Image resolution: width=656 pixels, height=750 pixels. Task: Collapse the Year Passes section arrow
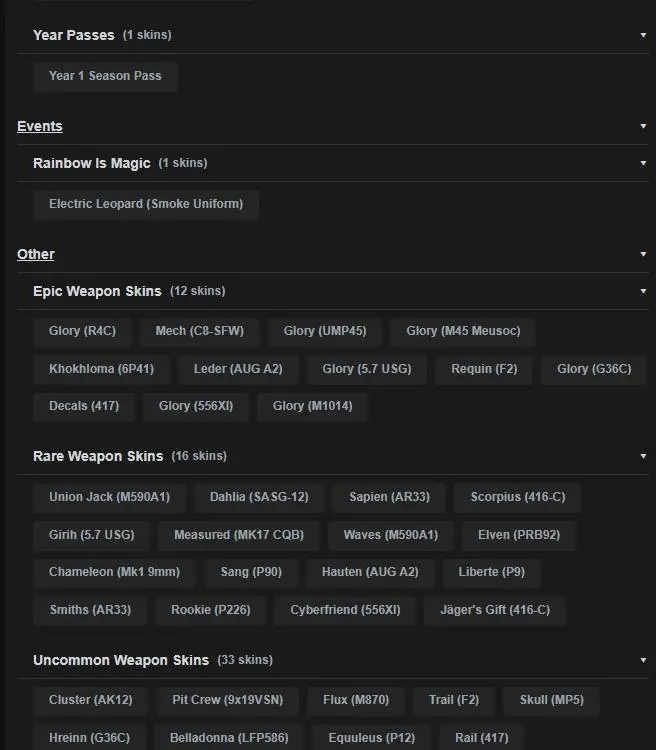[644, 35]
